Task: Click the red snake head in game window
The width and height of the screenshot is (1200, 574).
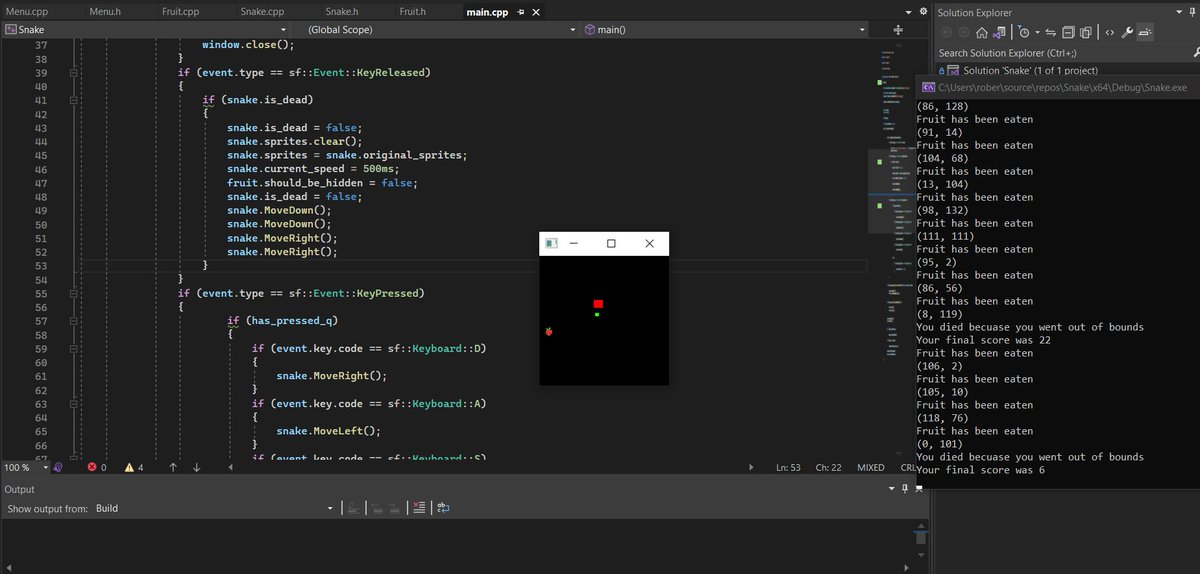Action: [x=598, y=304]
